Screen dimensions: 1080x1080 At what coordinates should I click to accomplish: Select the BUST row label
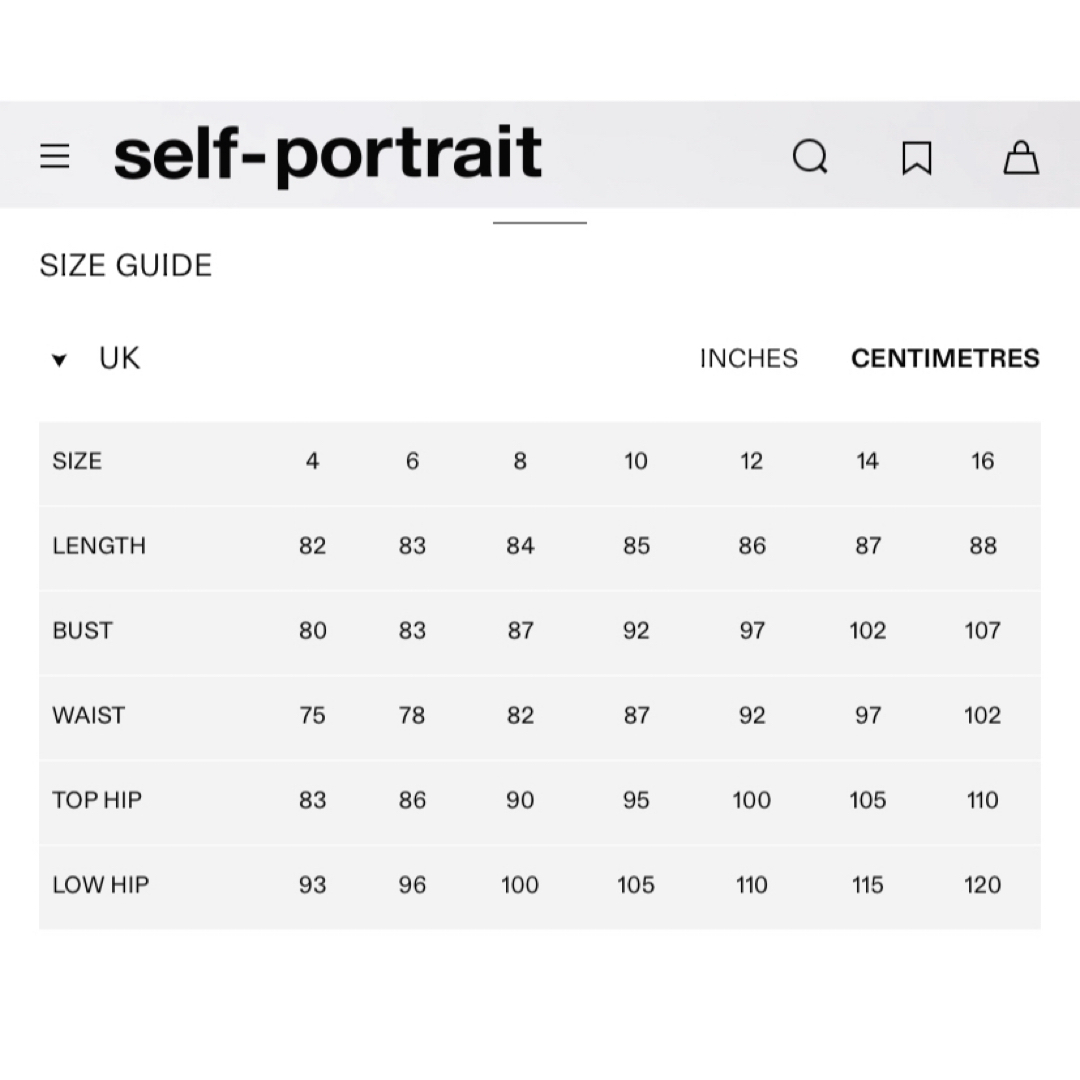(x=82, y=630)
